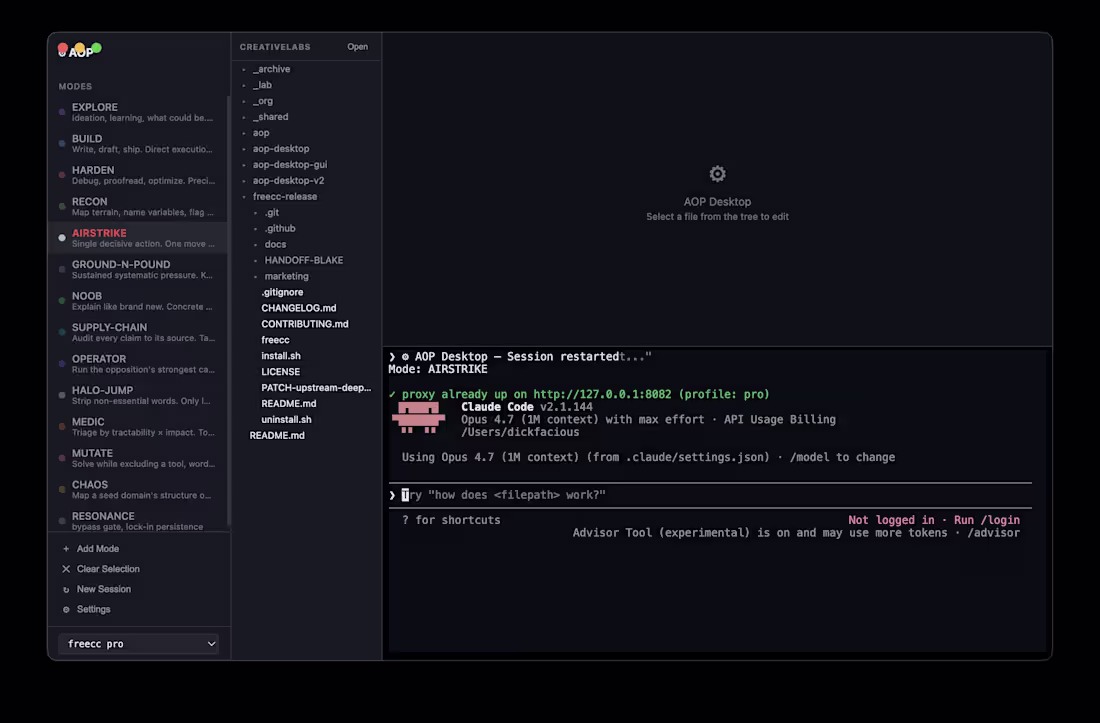Click the refresh icon beside New Session

pyautogui.click(x=66, y=590)
